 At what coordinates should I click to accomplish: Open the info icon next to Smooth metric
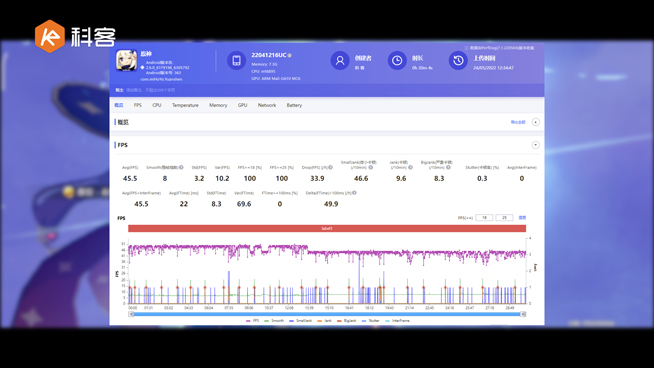pos(181,167)
